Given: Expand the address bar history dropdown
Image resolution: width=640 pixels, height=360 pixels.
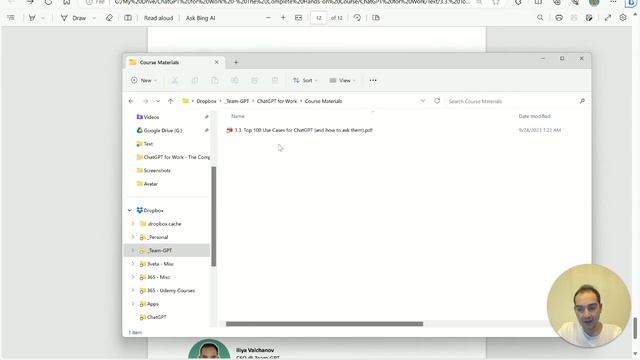Looking at the screenshot, I should 423,101.
